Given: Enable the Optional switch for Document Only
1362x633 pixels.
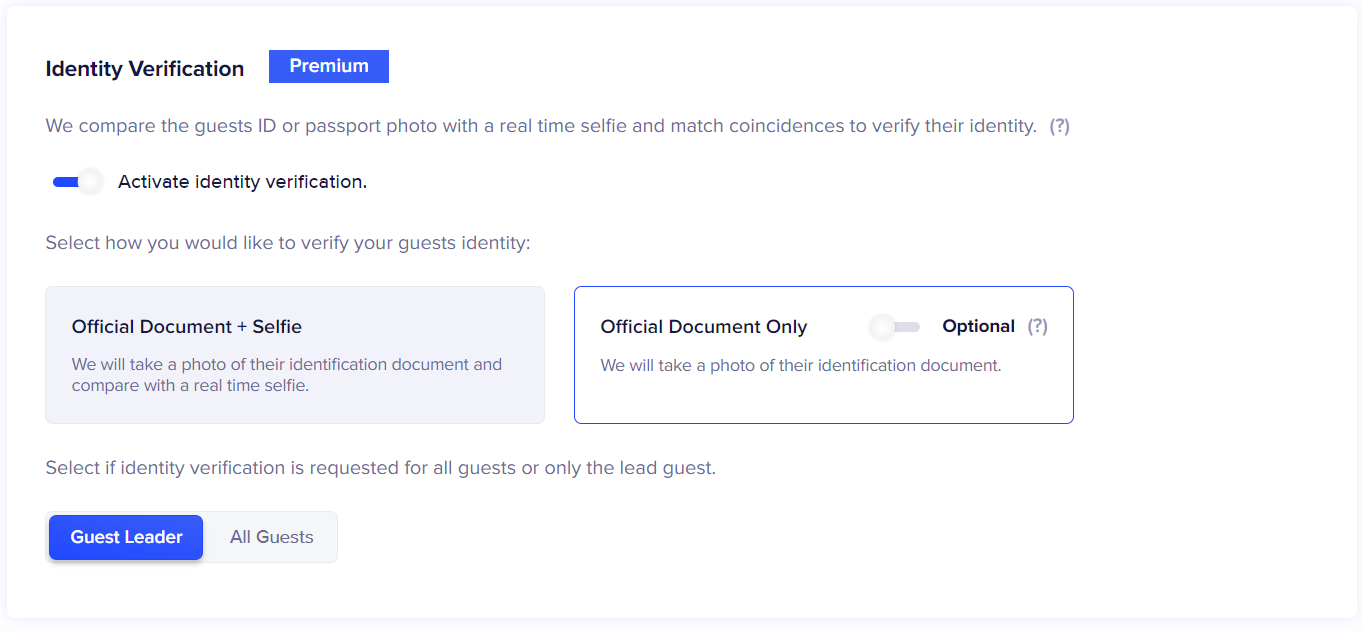Looking at the screenshot, I should [895, 327].
